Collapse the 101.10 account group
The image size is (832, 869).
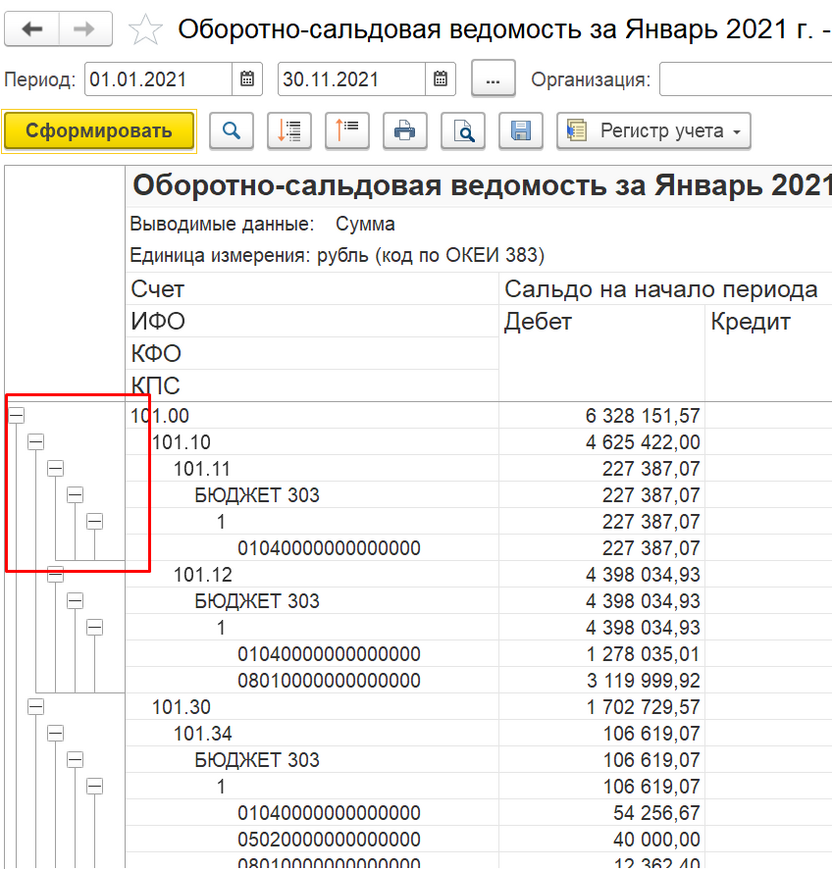coord(36,441)
